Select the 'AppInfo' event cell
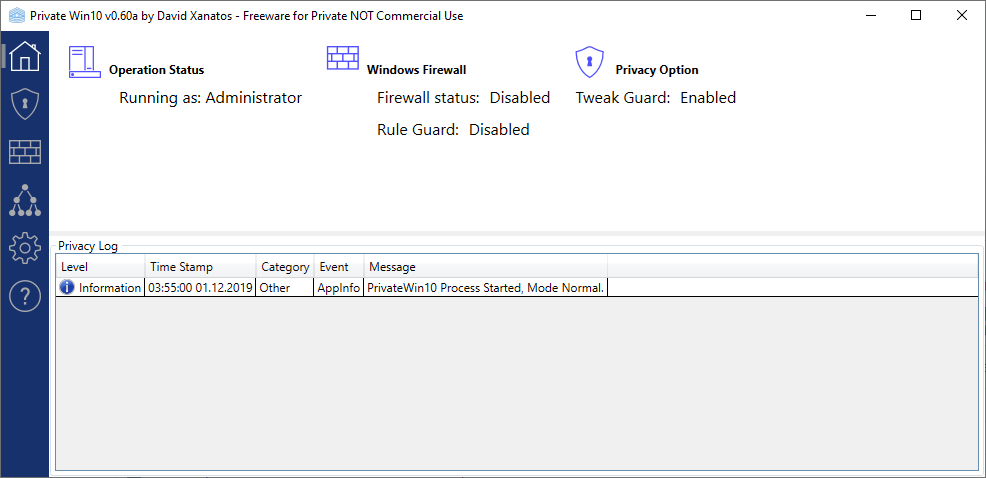 pyautogui.click(x=339, y=288)
